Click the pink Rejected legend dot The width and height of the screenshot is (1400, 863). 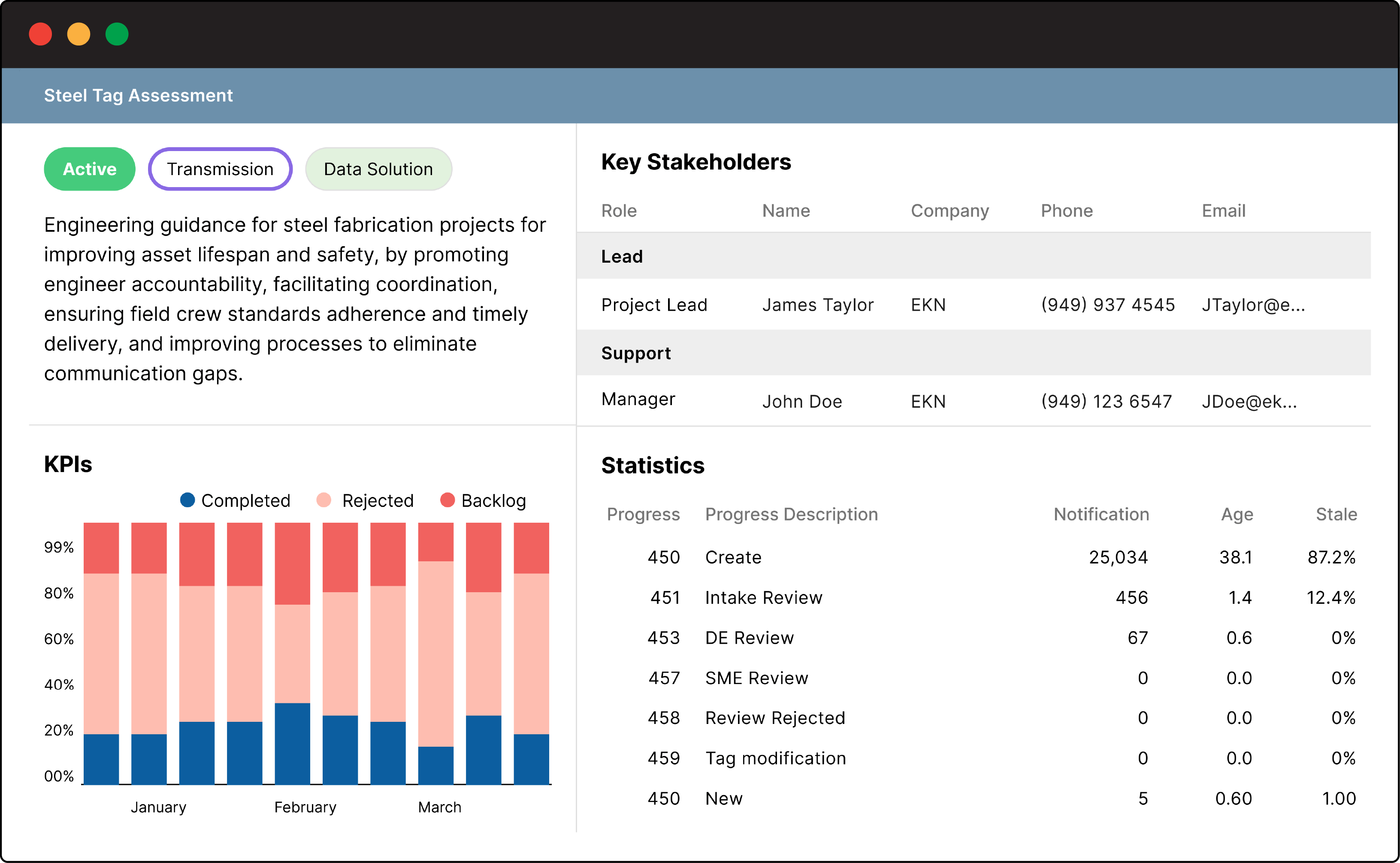tap(324, 500)
